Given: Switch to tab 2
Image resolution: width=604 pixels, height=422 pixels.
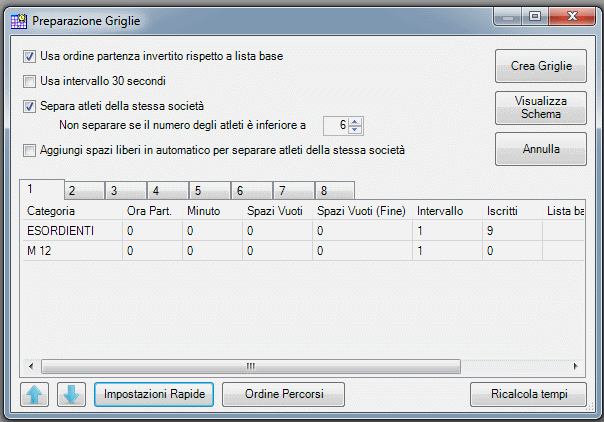Looking at the screenshot, I should (x=85, y=191).
